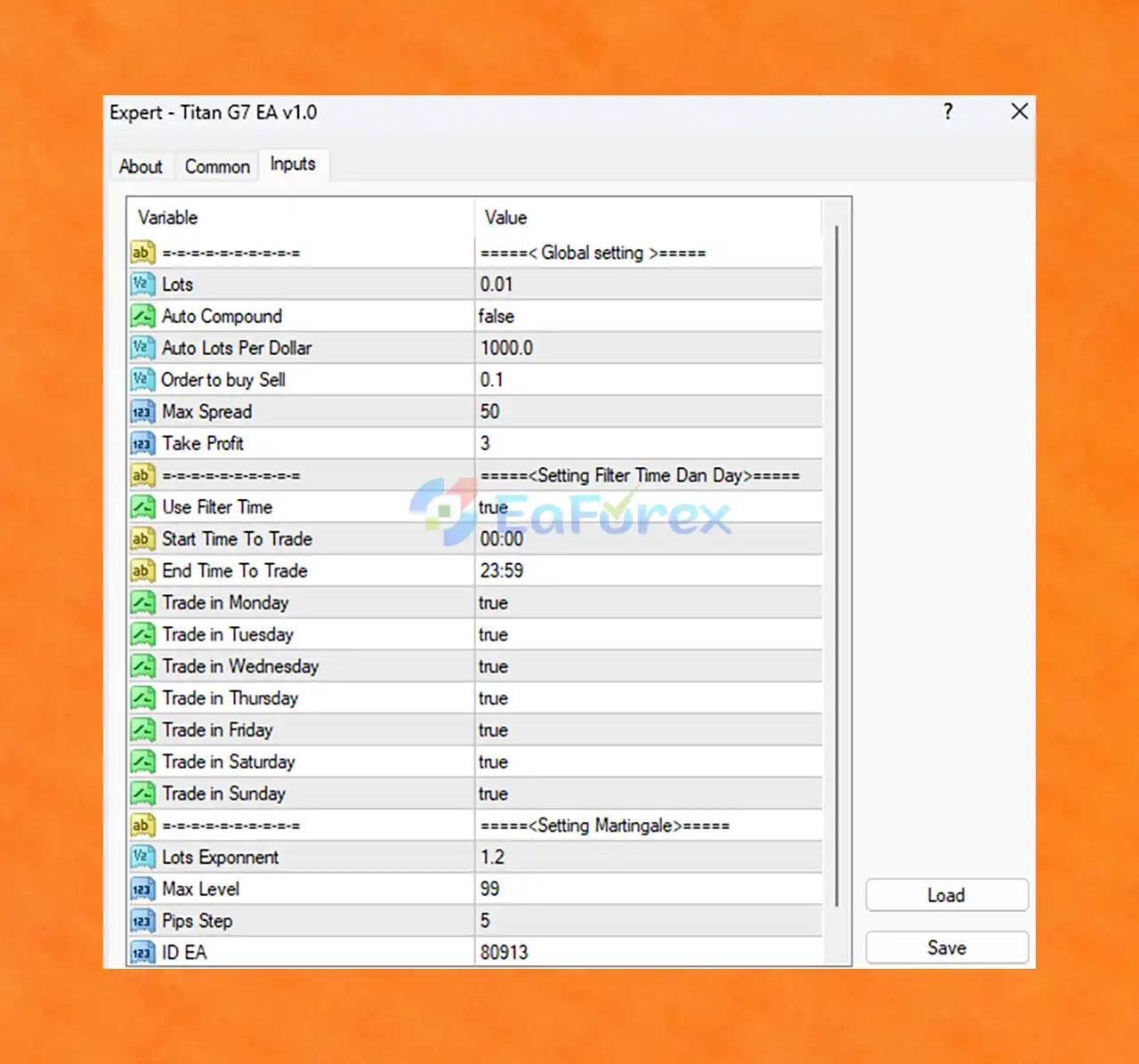This screenshot has height=1064, width=1139.
Task: Click the icon beside Trade in Monday
Action: click(142, 602)
